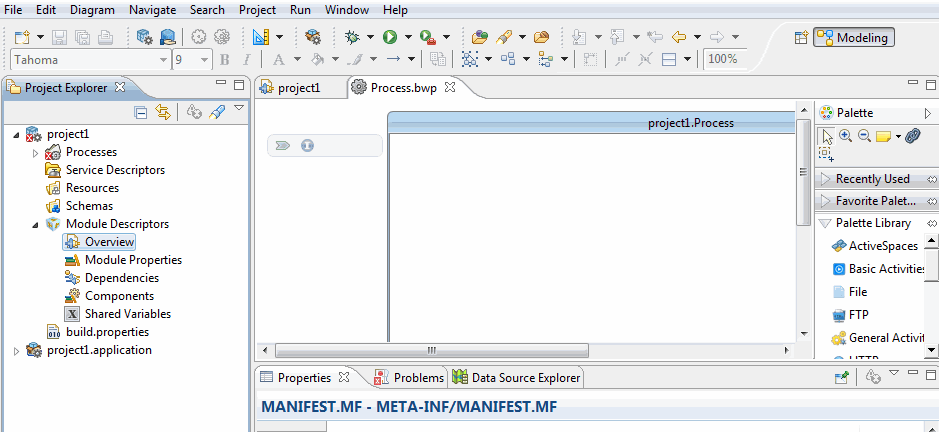939x432 pixels.
Task: Click the New wizard toolbar icon
Action: [x=22, y=37]
